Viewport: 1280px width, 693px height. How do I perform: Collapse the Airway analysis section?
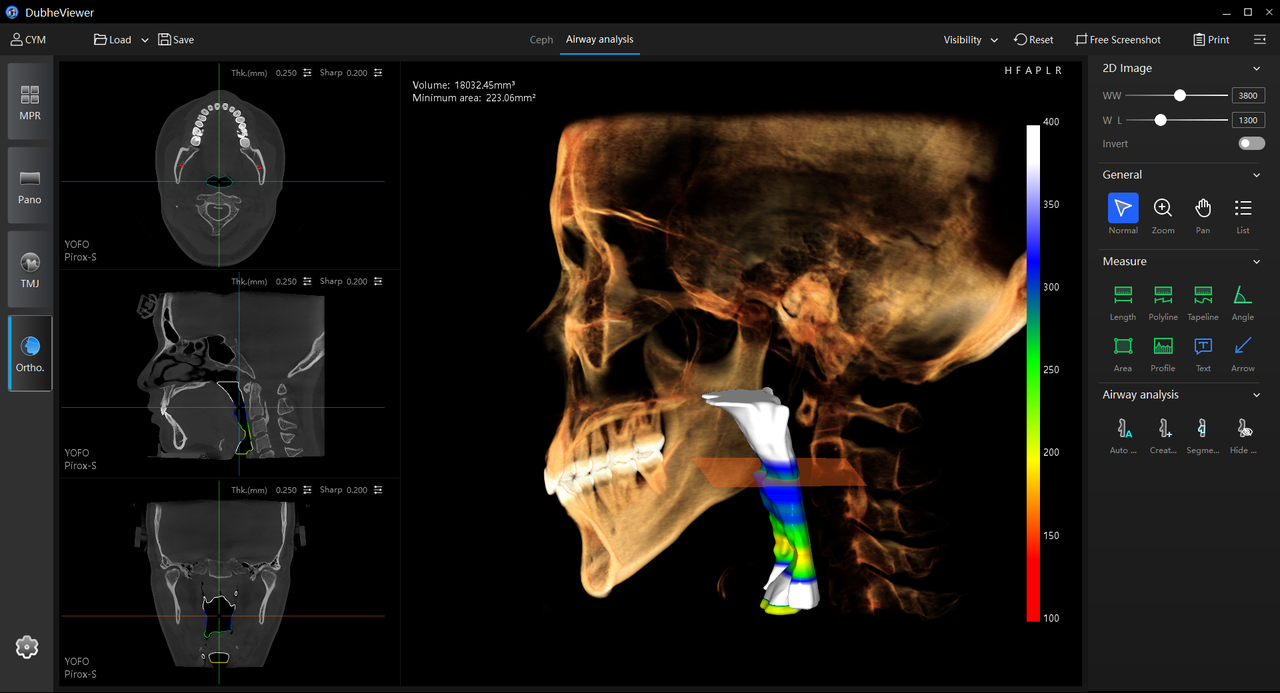[x=1257, y=395]
